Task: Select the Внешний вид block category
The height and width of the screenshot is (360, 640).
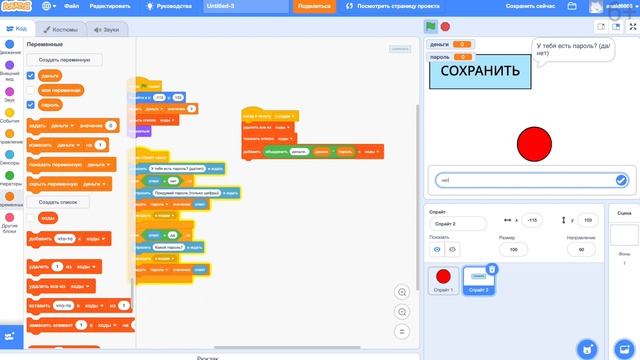Action: click(10, 71)
